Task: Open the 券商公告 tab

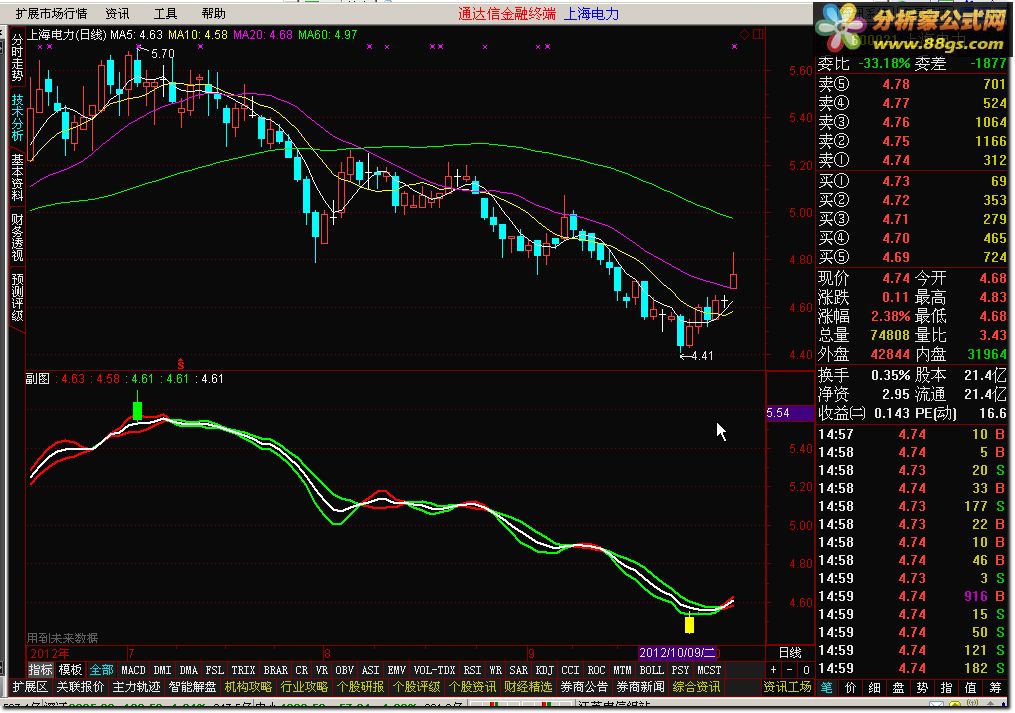Action: point(585,687)
